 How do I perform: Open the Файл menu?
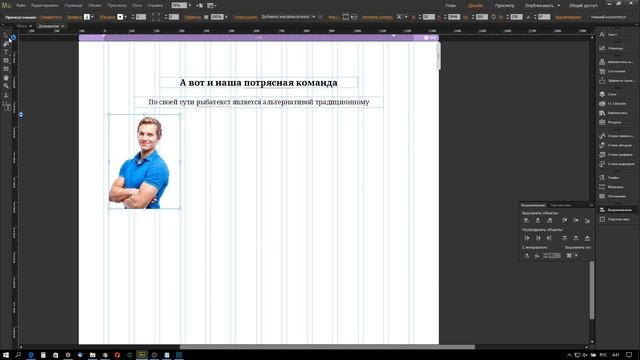click(21, 6)
